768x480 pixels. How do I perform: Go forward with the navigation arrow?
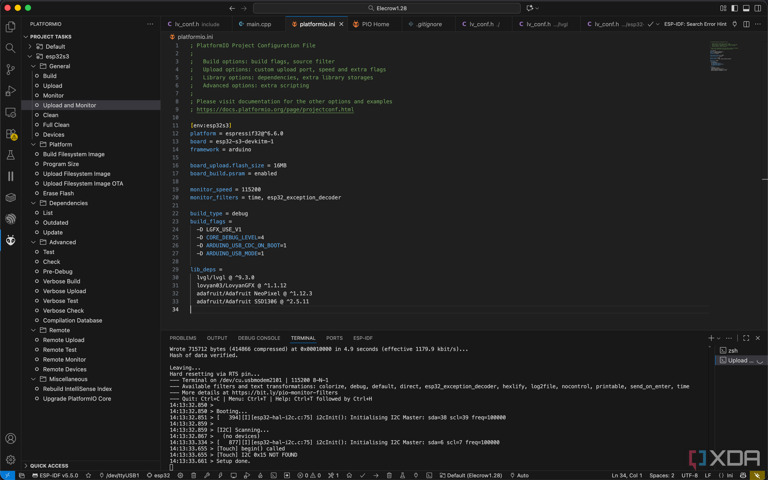(x=245, y=8)
